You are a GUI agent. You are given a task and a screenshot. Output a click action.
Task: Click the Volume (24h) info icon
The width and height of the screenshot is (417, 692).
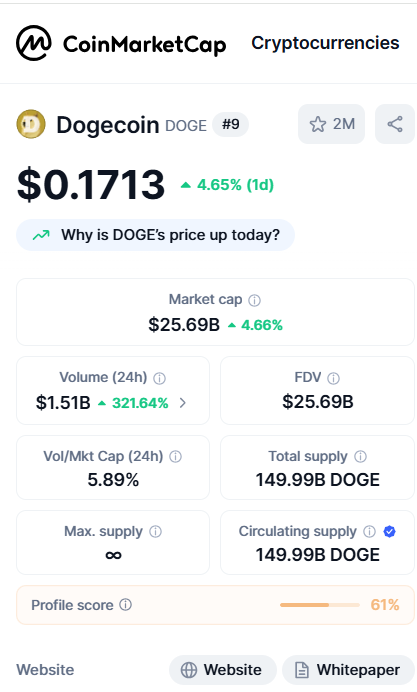(159, 378)
